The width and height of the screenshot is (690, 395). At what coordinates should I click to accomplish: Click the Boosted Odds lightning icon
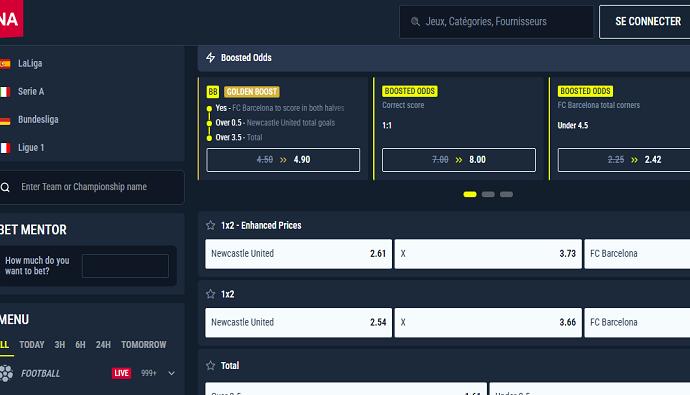(x=211, y=58)
